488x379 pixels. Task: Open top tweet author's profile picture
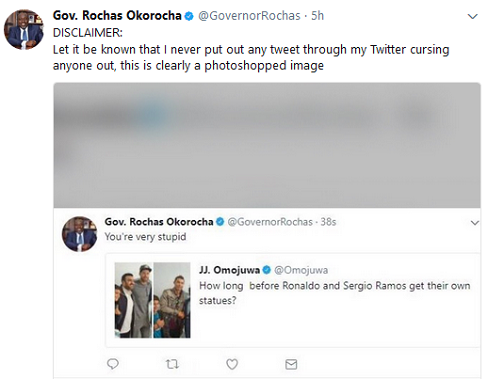coord(24,29)
